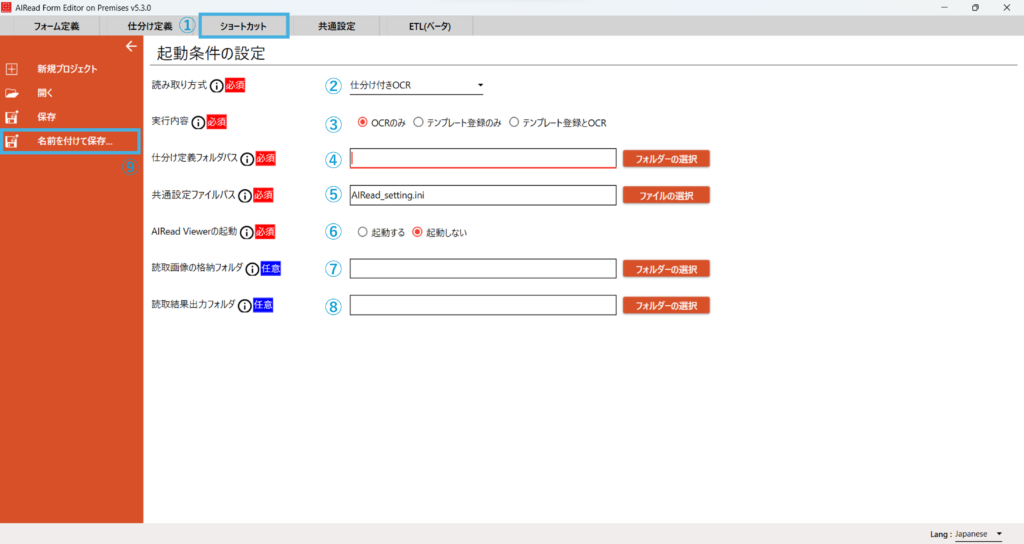Viewport: 1024px width, 544px height.
Task: Click フォルダーの選択 for 読取結果出力フォルダ
Action: click(665, 305)
